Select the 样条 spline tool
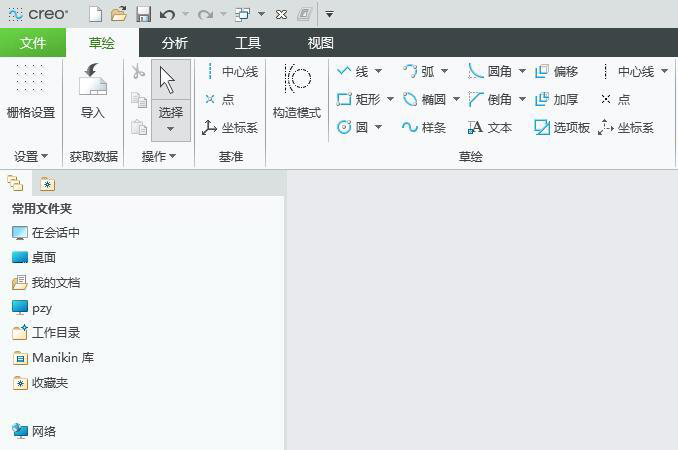Viewport: 678px width, 450px height. (x=424, y=127)
